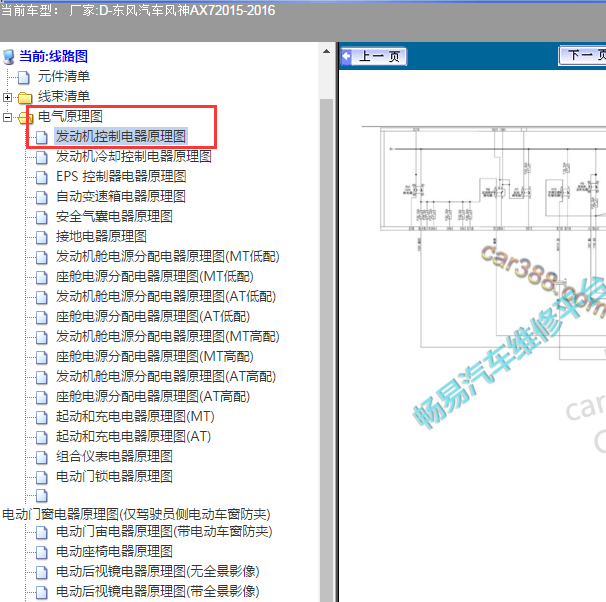Click document icon beside 接地电器原理图

coord(42,237)
